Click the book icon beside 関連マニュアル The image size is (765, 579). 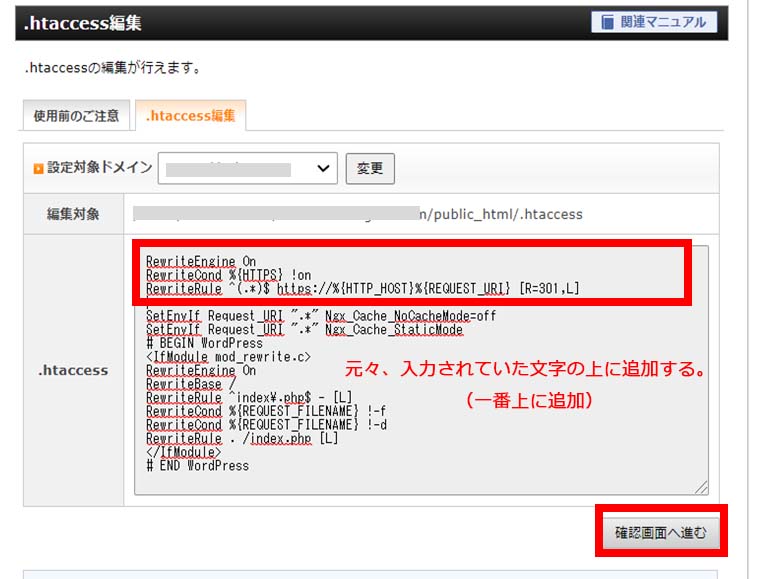[608, 22]
